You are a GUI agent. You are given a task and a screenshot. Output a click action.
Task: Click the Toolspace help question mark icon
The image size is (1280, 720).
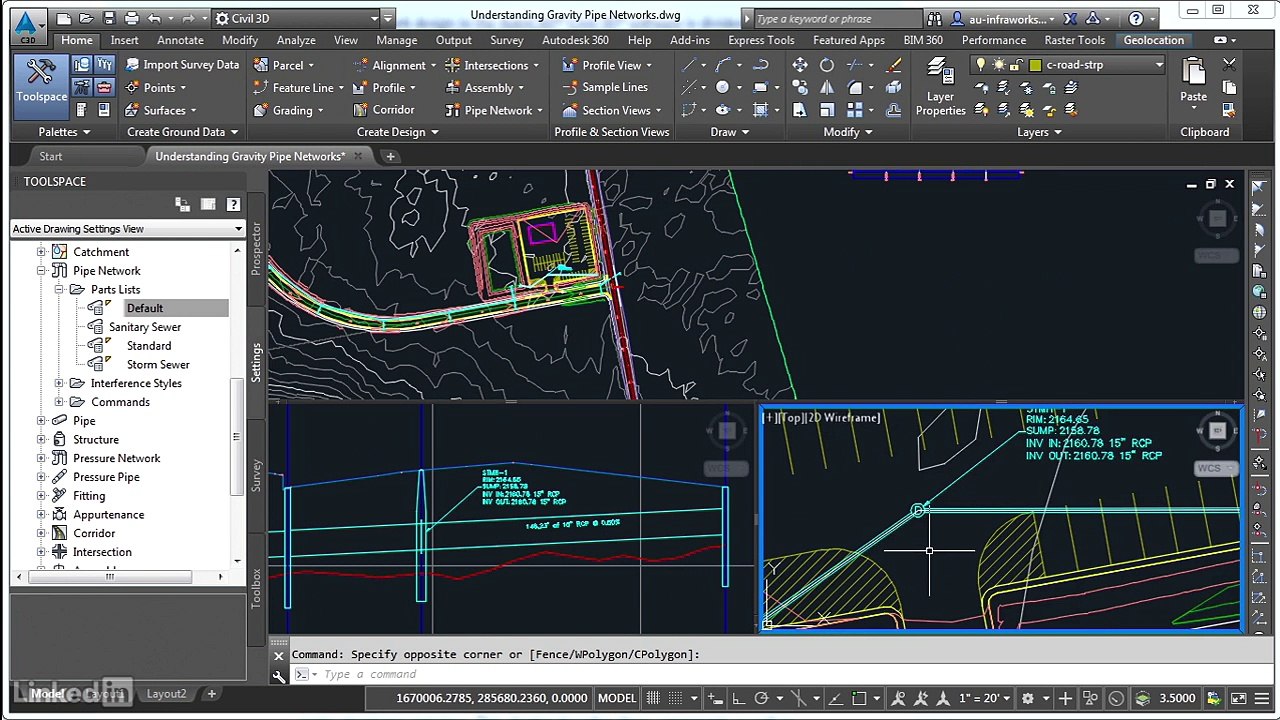pyautogui.click(x=233, y=204)
